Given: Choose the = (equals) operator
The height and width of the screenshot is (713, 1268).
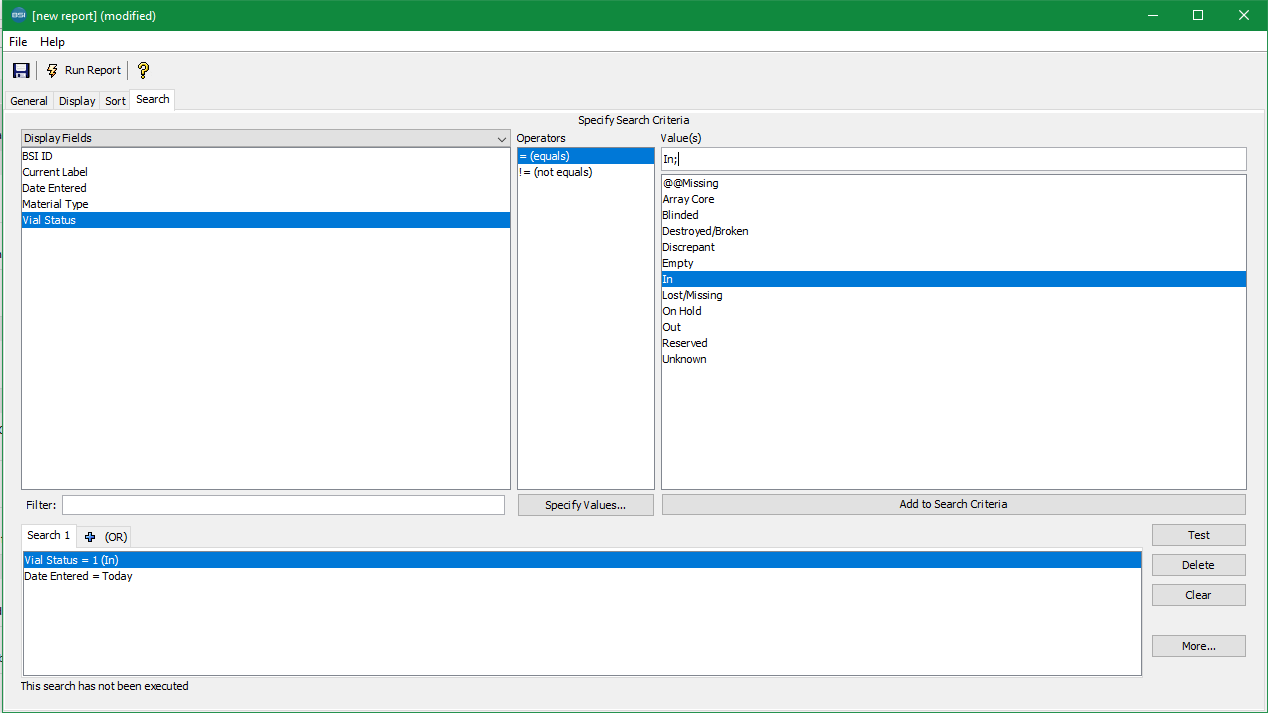Looking at the screenshot, I should point(585,156).
